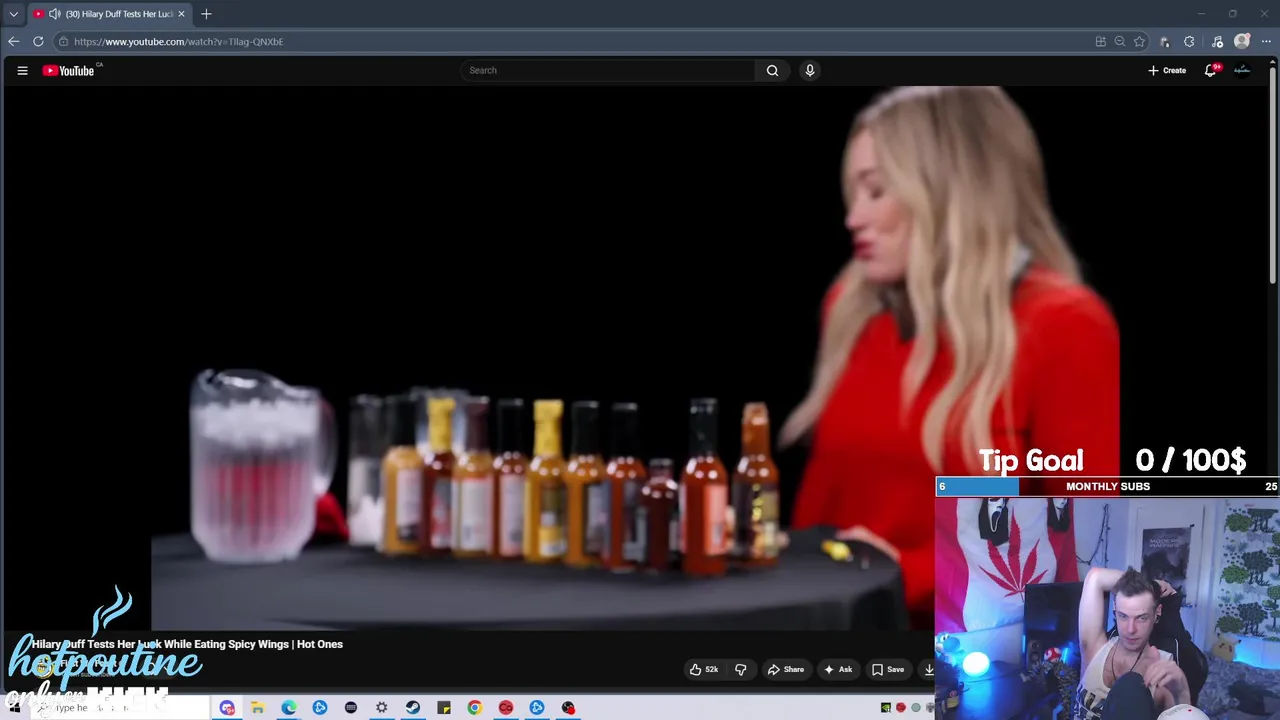Start voice search with microphone icon
This screenshot has width=1280, height=720.
tap(810, 70)
